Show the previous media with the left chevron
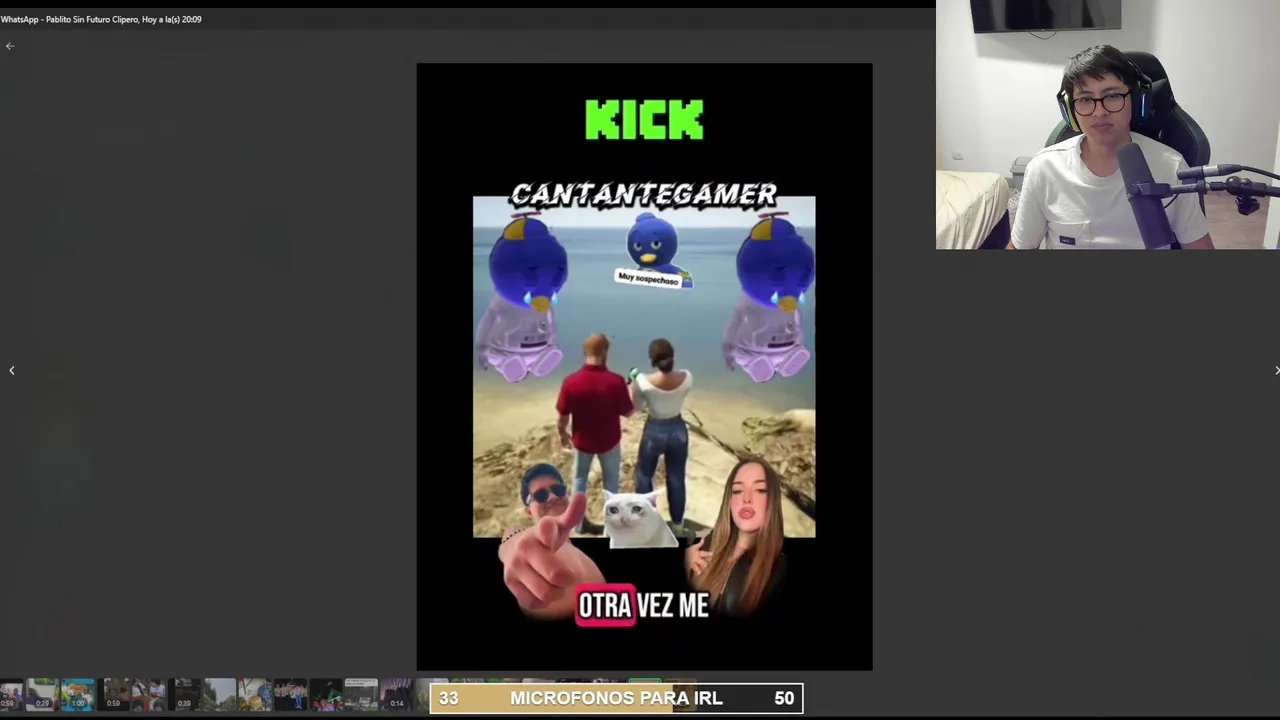Image resolution: width=1280 pixels, height=720 pixels. pyautogui.click(x=12, y=370)
